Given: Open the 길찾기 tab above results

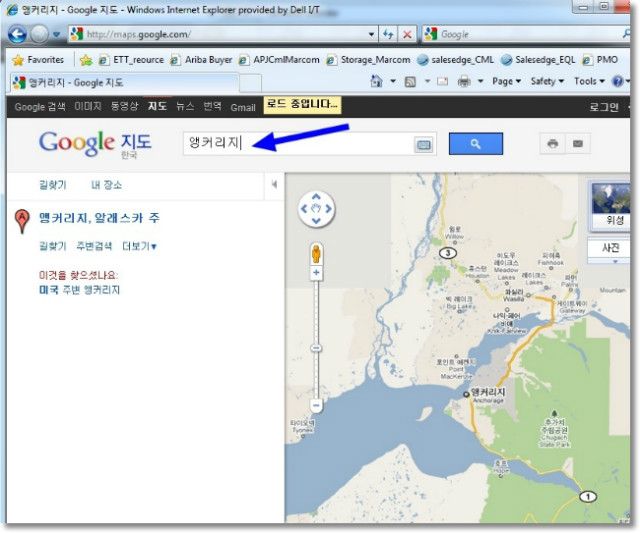Looking at the screenshot, I should point(53,185).
